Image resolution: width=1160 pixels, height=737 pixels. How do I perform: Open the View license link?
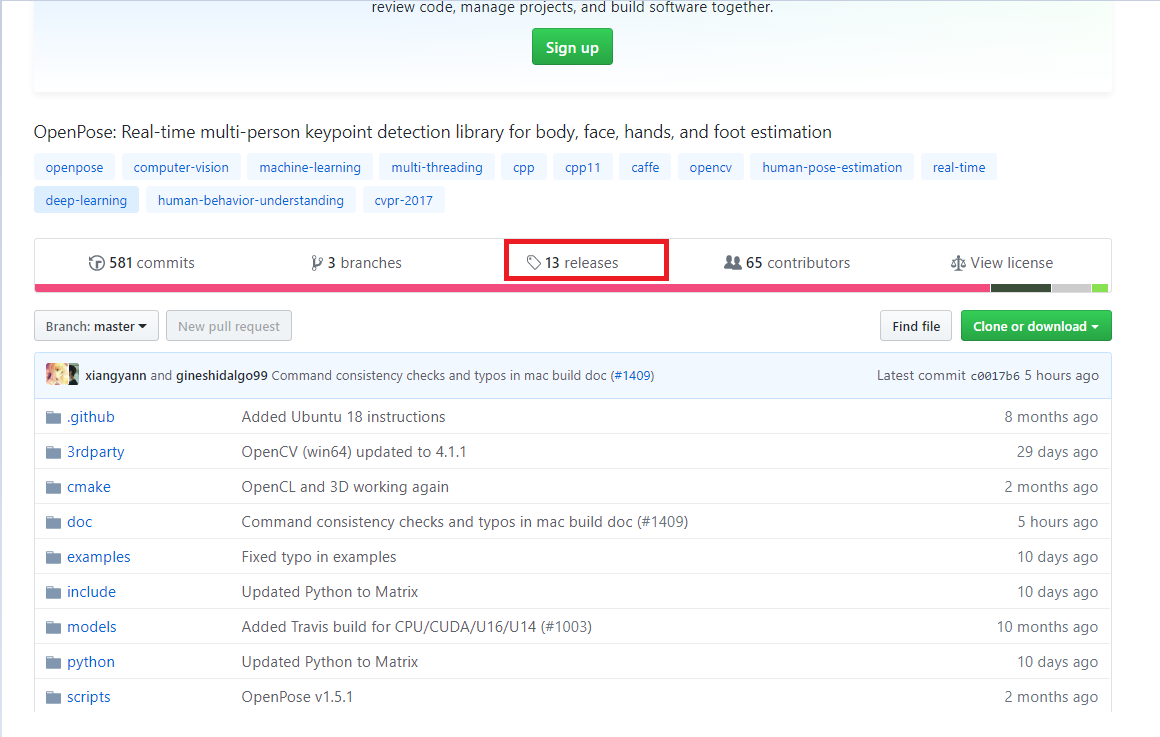point(1002,263)
